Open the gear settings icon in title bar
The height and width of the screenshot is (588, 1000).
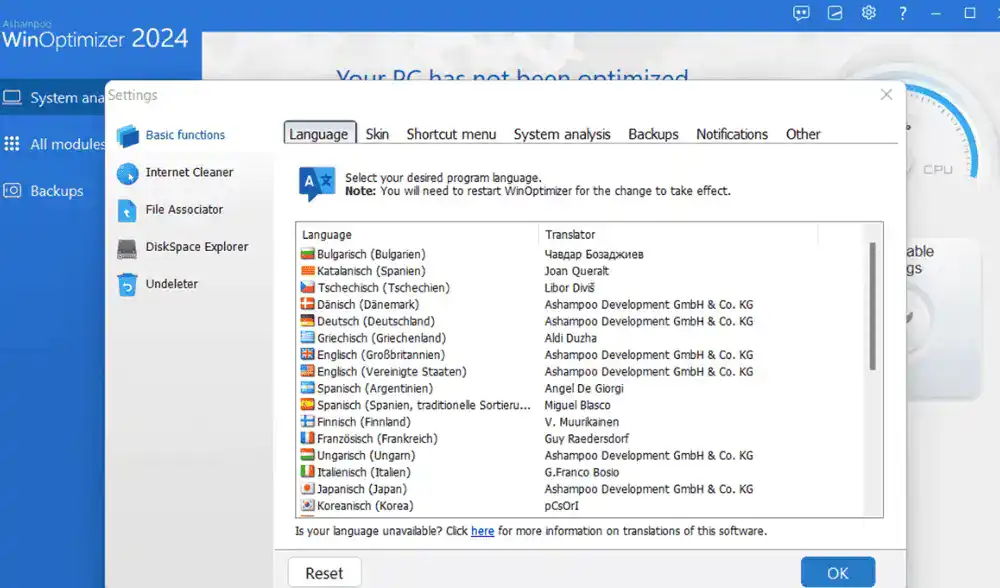point(869,13)
